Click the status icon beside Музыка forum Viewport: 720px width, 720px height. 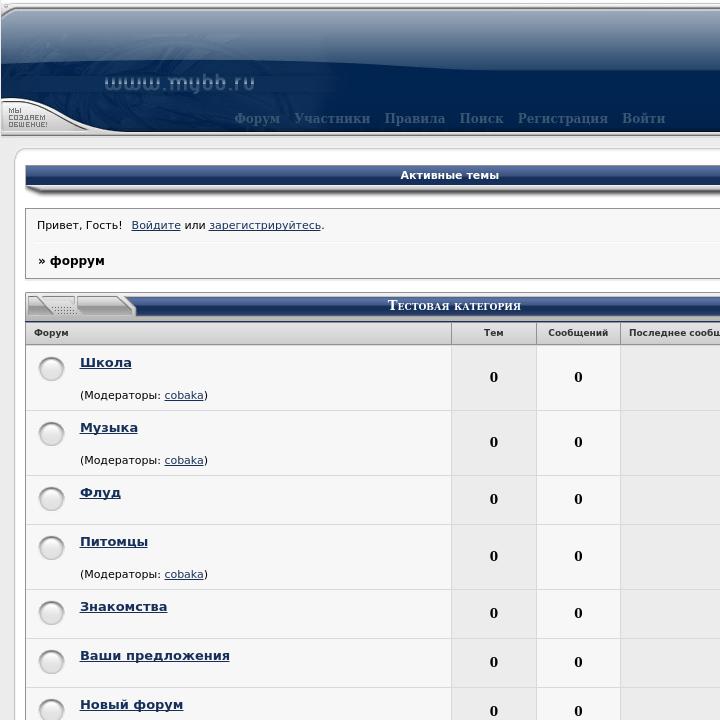(51, 434)
